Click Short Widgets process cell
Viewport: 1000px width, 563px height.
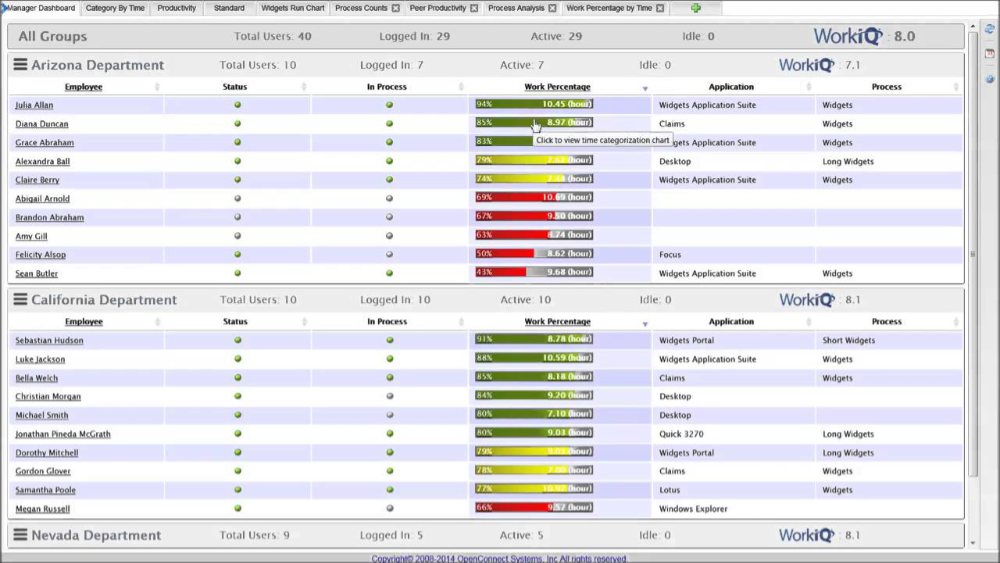coord(848,340)
